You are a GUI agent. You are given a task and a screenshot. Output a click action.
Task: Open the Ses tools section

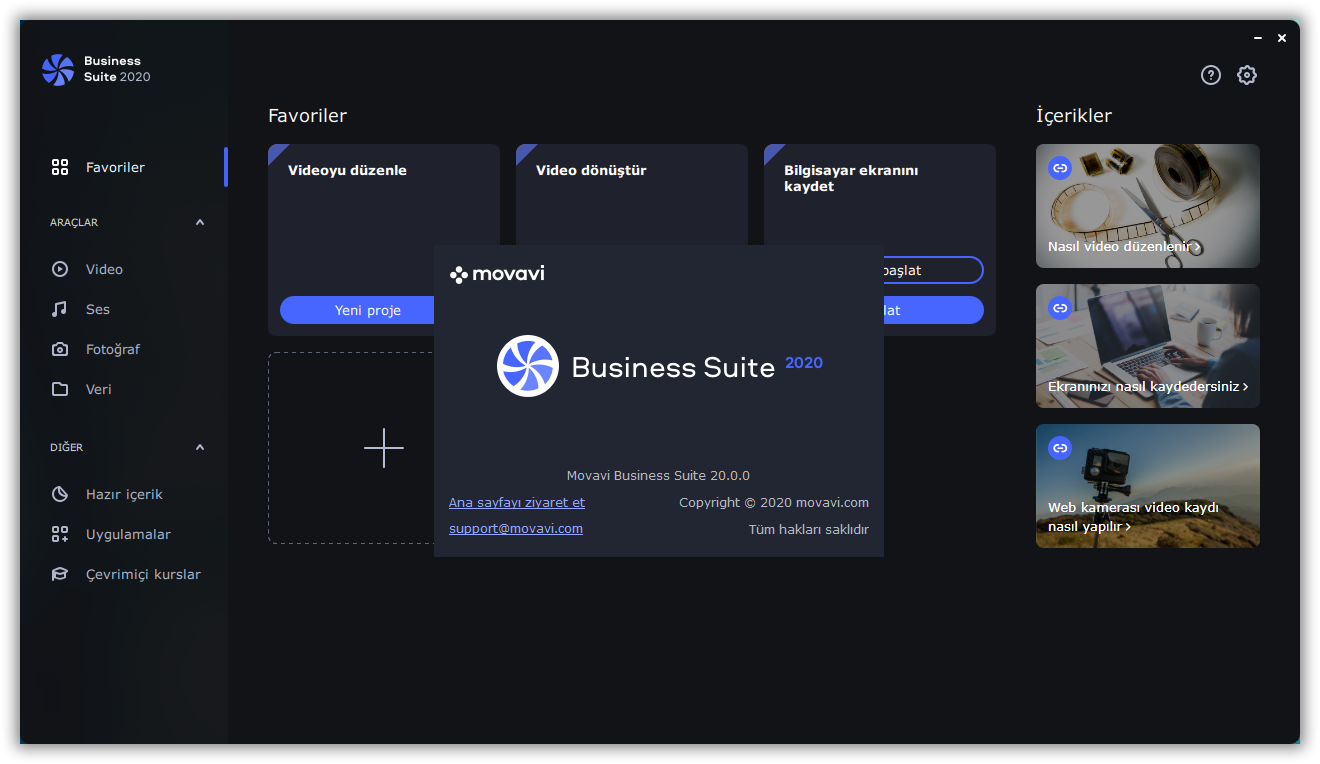coord(124,309)
